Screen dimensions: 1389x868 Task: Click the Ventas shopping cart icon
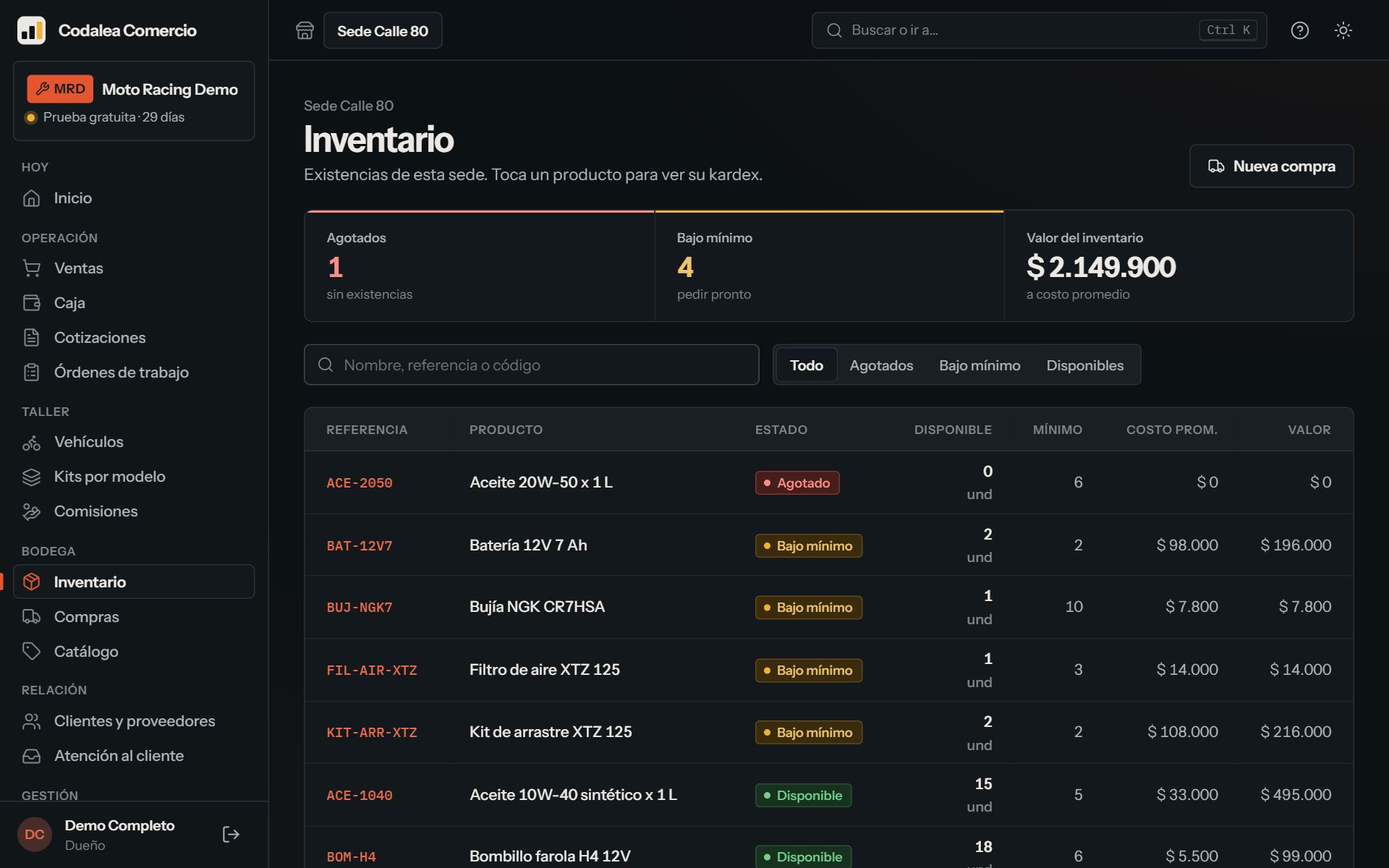31,268
